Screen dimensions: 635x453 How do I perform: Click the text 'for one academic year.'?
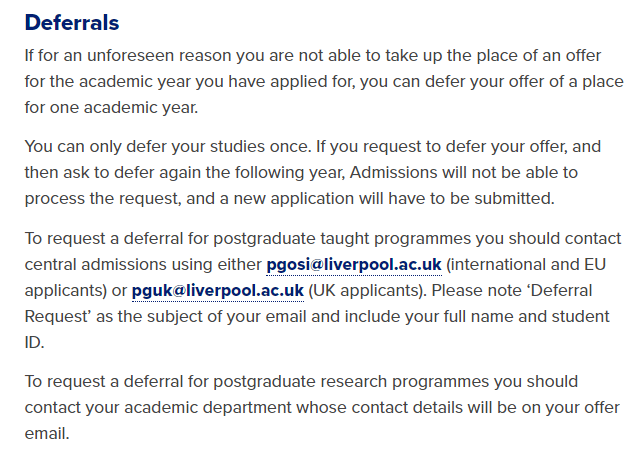(x=111, y=108)
